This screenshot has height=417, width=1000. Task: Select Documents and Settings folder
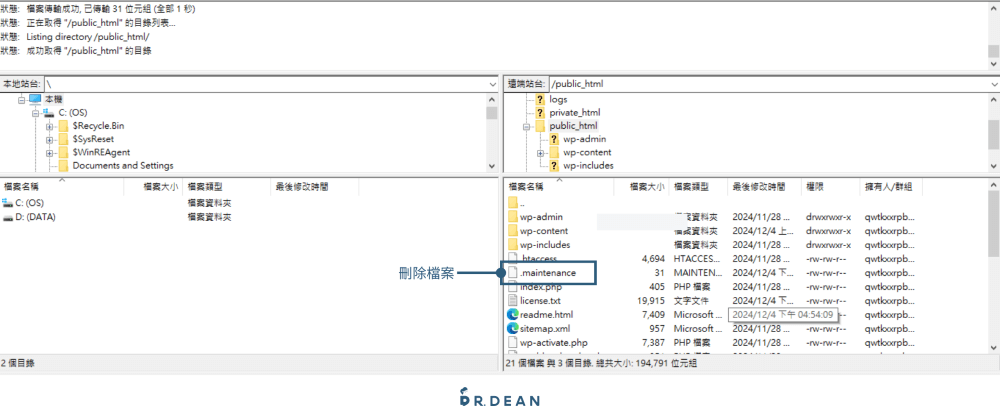pos(122,166)
